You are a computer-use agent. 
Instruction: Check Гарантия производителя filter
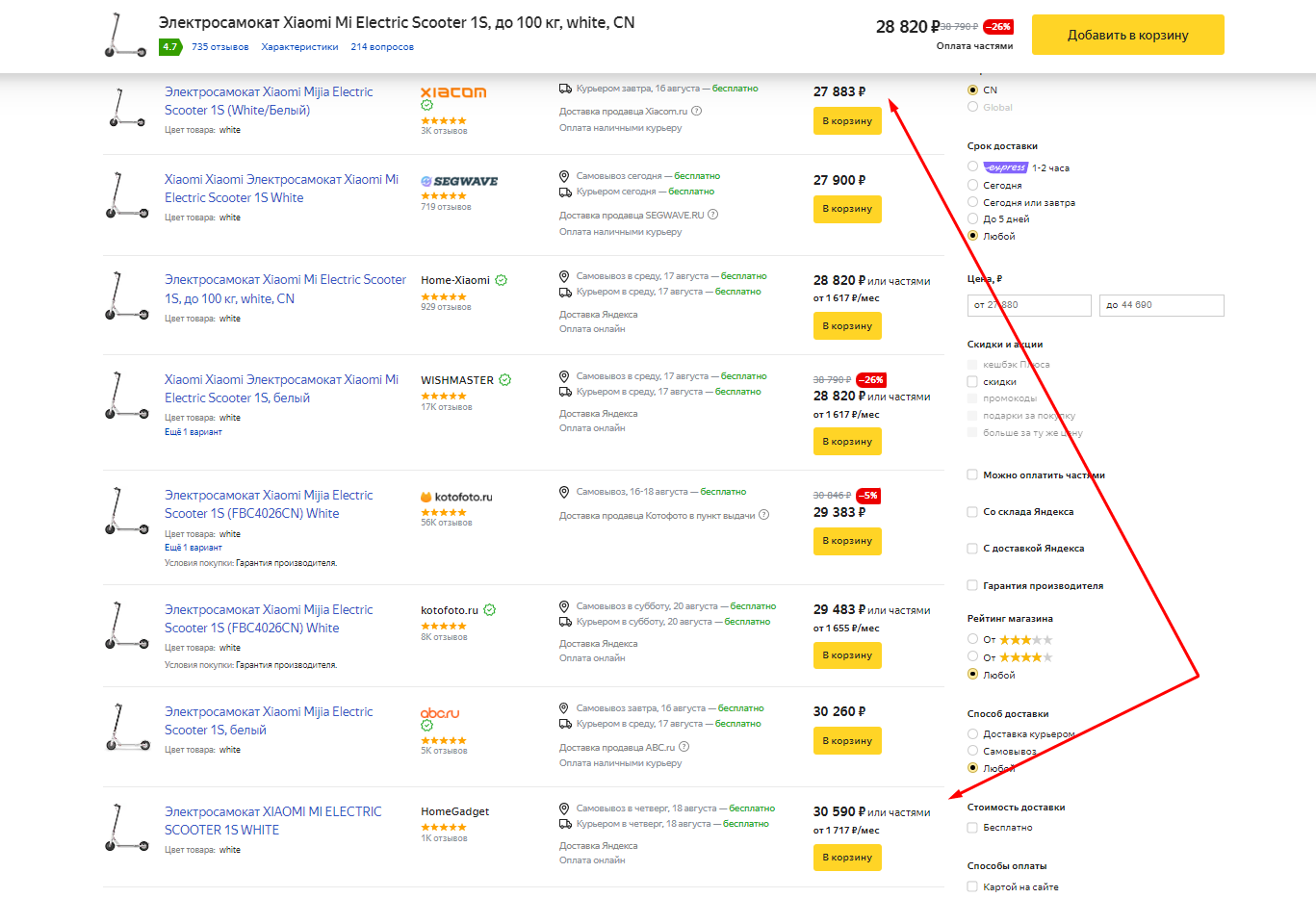click(x=972, y=585)
